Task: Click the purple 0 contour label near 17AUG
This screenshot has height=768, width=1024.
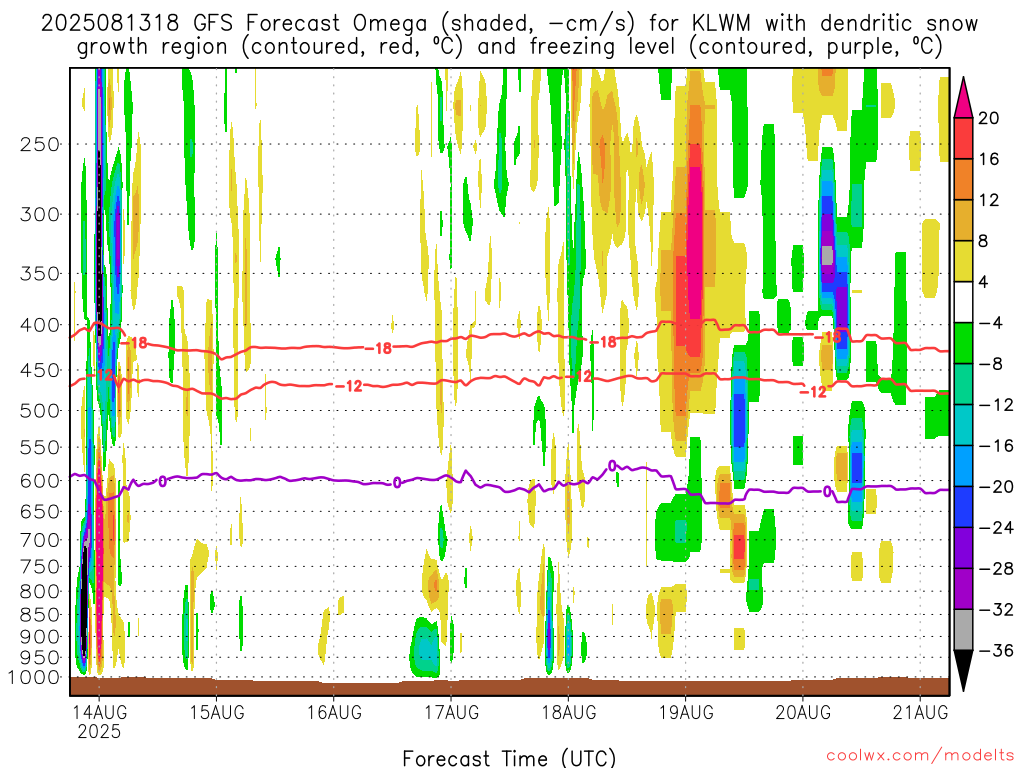Action: tap(397, 483)
